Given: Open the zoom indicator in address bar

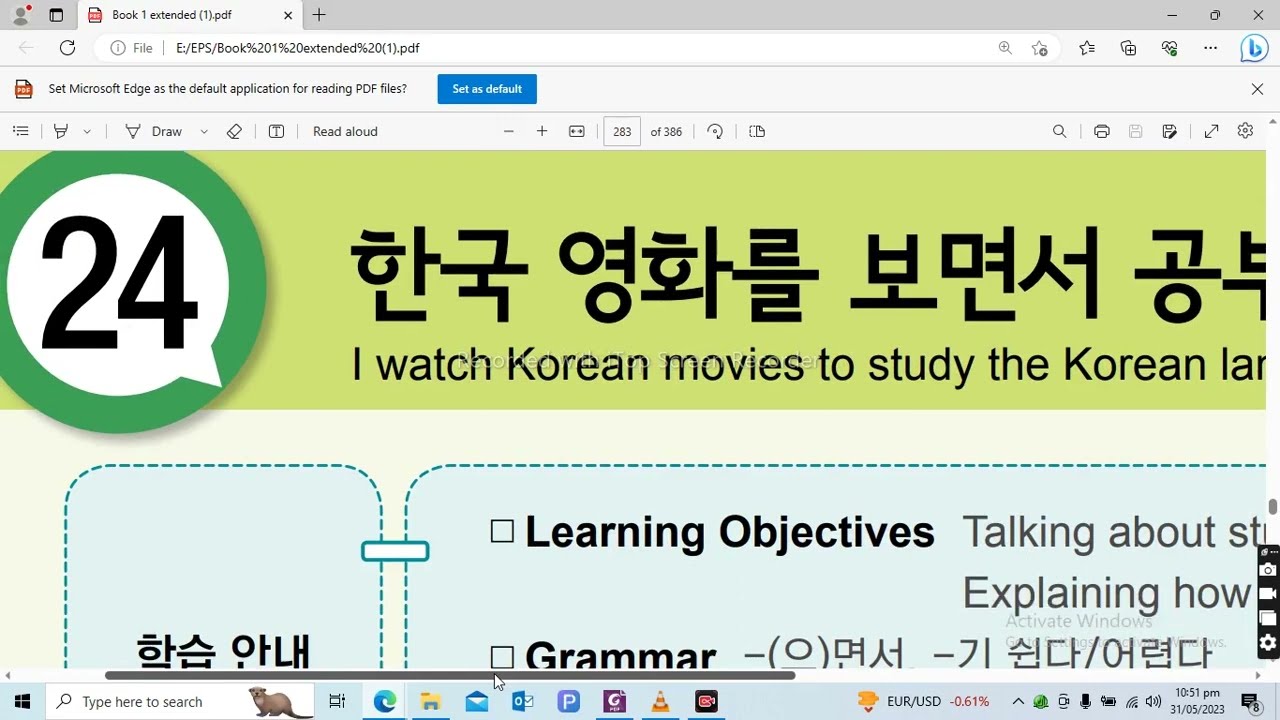Looking at the screenshot, I should (x=1005, y=48).
